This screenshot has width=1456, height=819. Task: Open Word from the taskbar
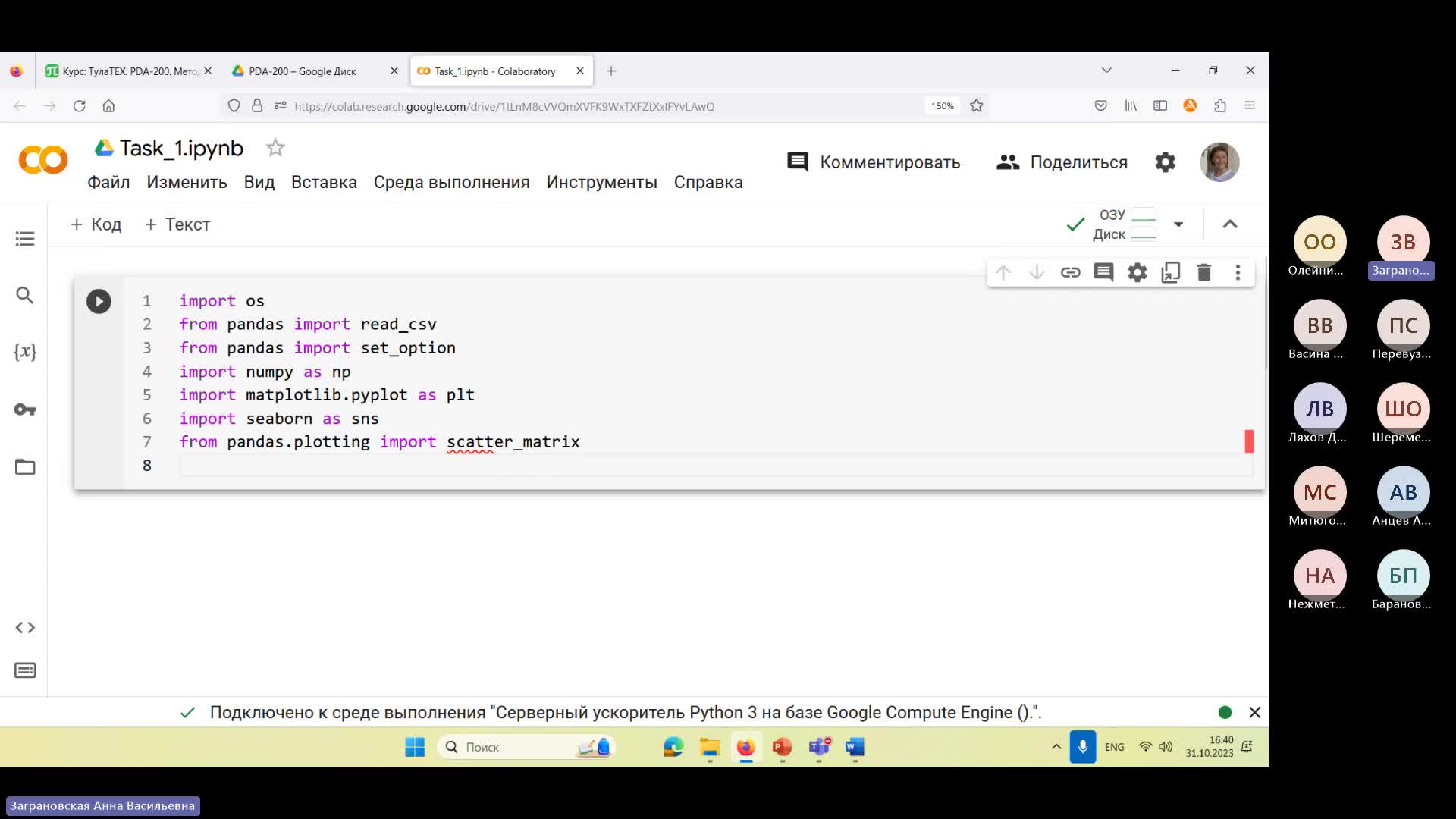coord(855,747)
